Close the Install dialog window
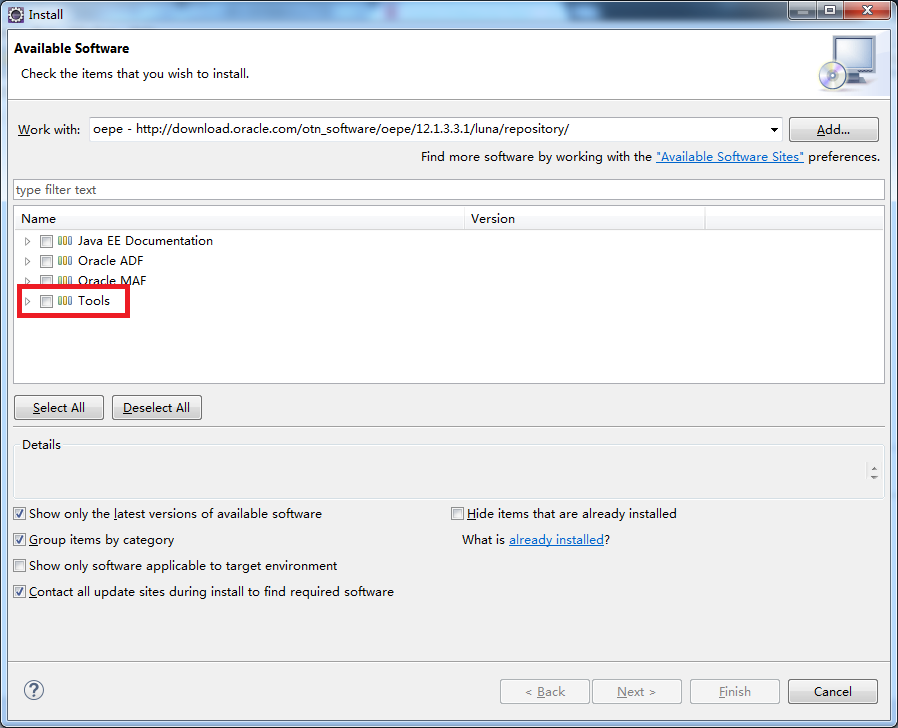This screenshot has width=898, height=728. (x=868, y=10)
